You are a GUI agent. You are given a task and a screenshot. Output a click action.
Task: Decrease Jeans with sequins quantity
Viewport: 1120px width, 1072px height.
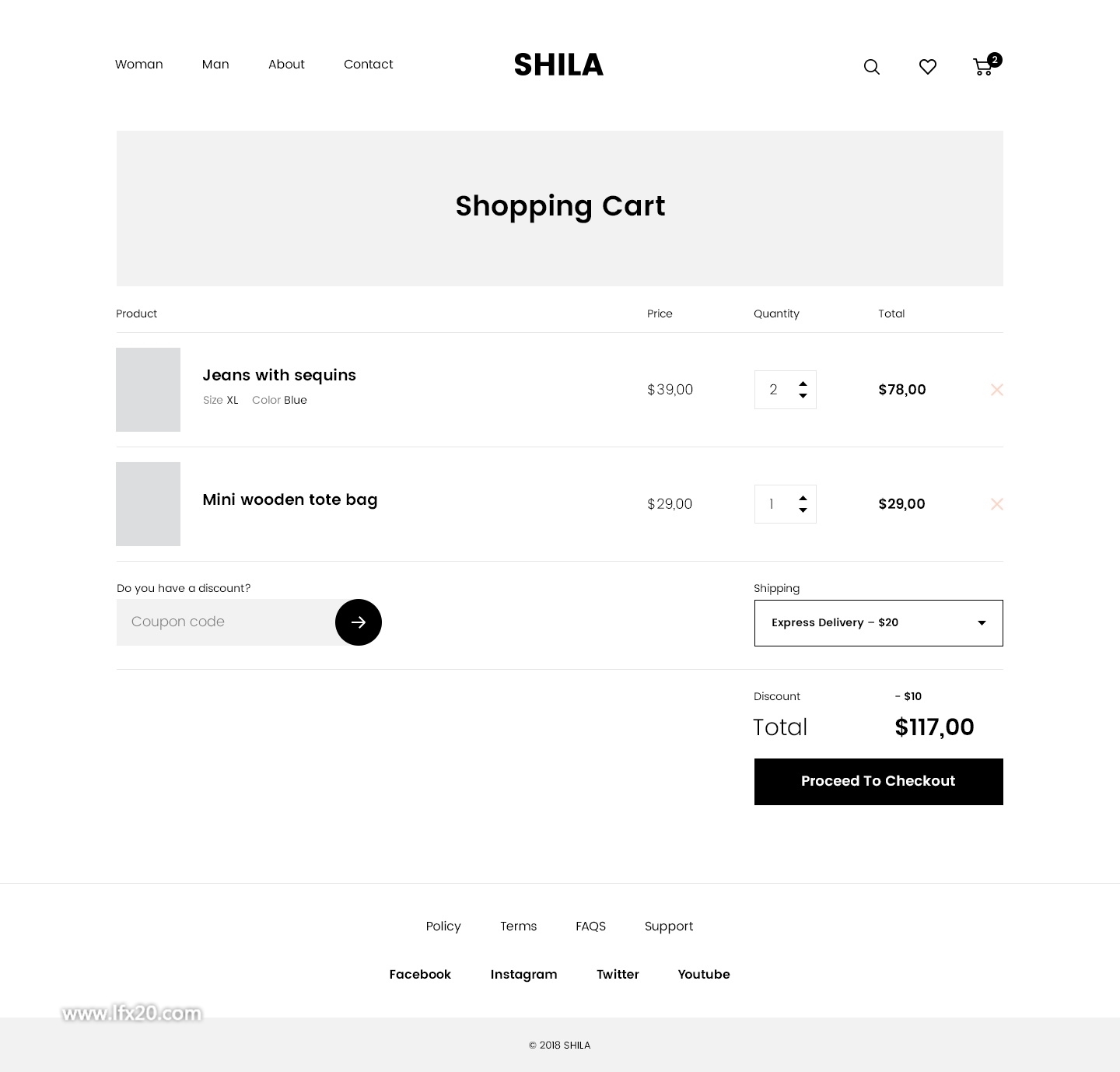point(803,395)
